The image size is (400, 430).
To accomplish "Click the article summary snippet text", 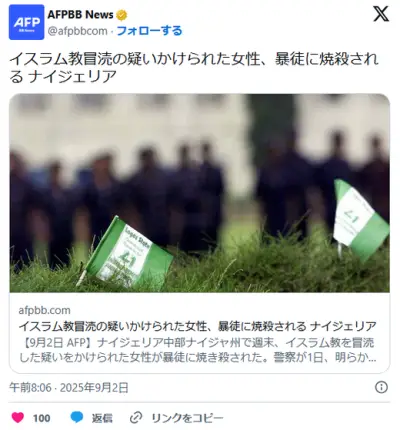I will tap(197, 350).
